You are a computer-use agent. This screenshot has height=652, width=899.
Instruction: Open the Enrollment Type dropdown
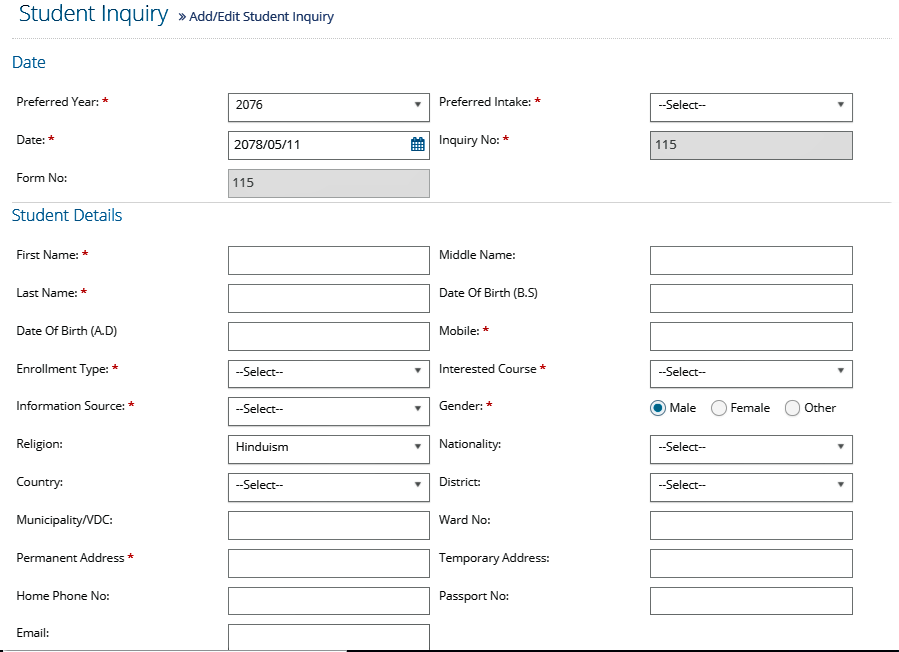pos(329,374)
